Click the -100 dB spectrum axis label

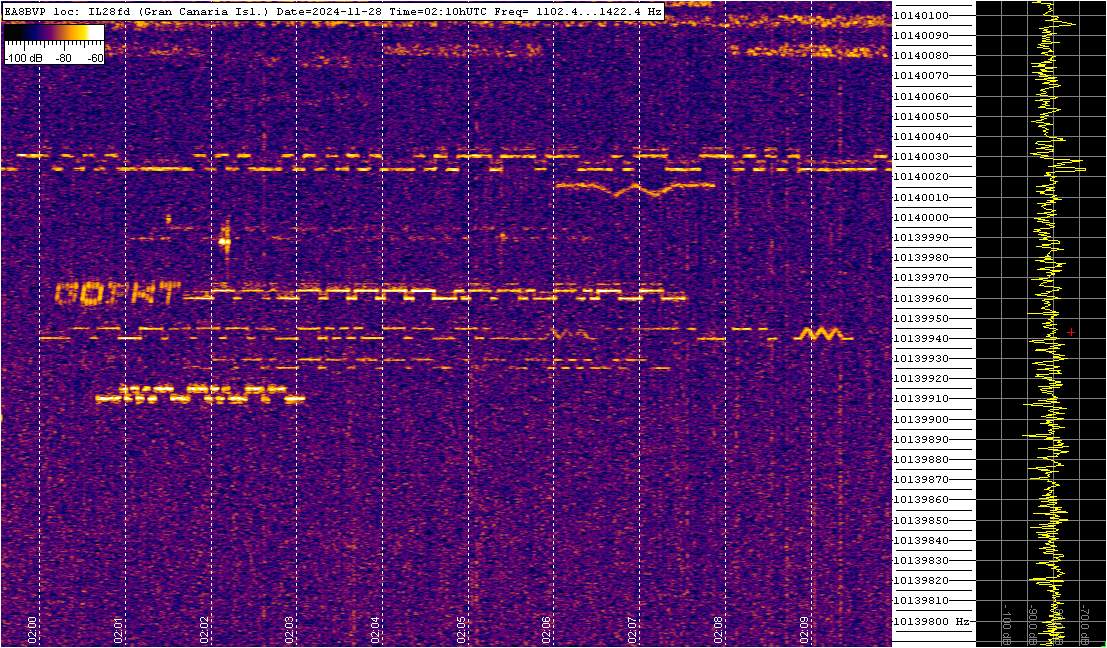click(1007, 623)
